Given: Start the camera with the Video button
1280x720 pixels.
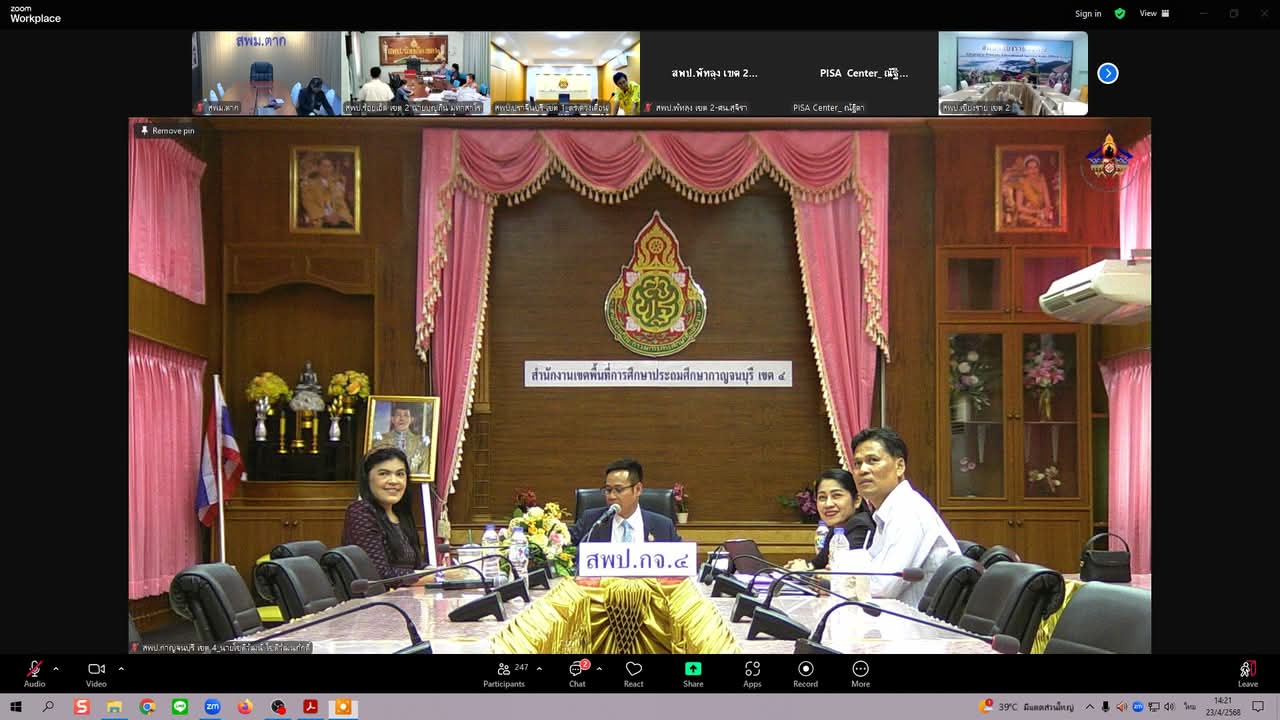Looking at the screenshot, I should 96,673.
